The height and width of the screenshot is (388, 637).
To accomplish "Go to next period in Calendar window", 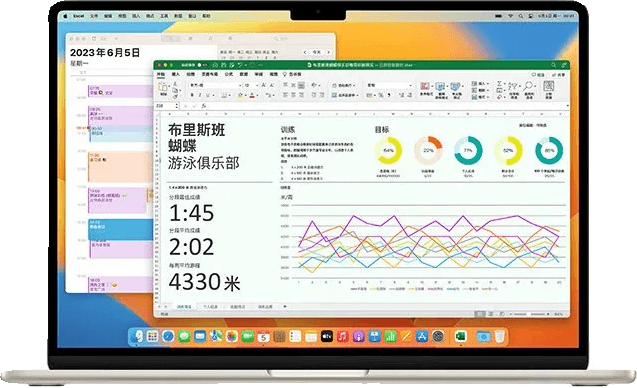I will [x=328, y=52].
